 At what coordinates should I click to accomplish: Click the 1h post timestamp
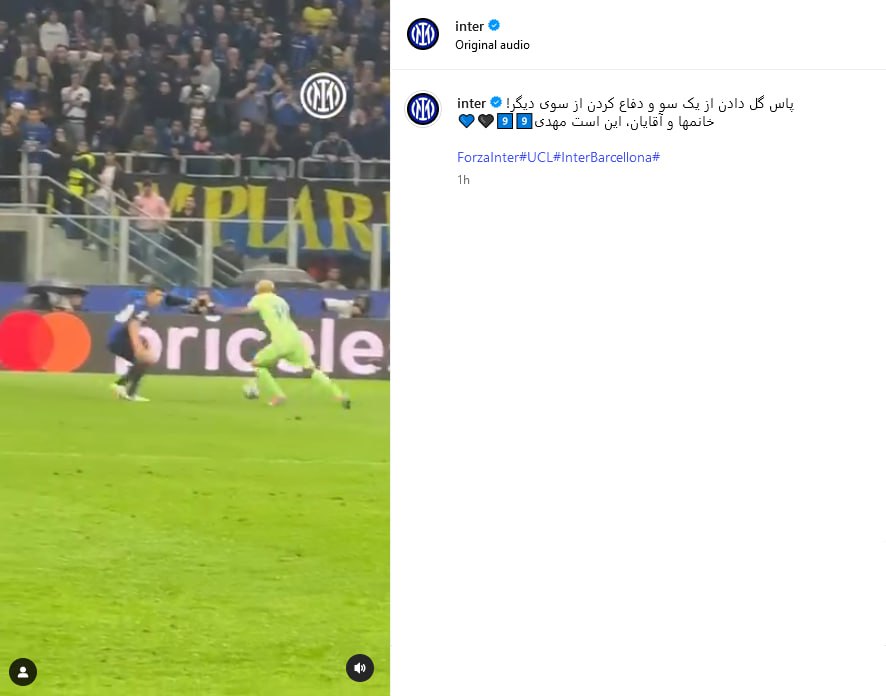[463, 180]
